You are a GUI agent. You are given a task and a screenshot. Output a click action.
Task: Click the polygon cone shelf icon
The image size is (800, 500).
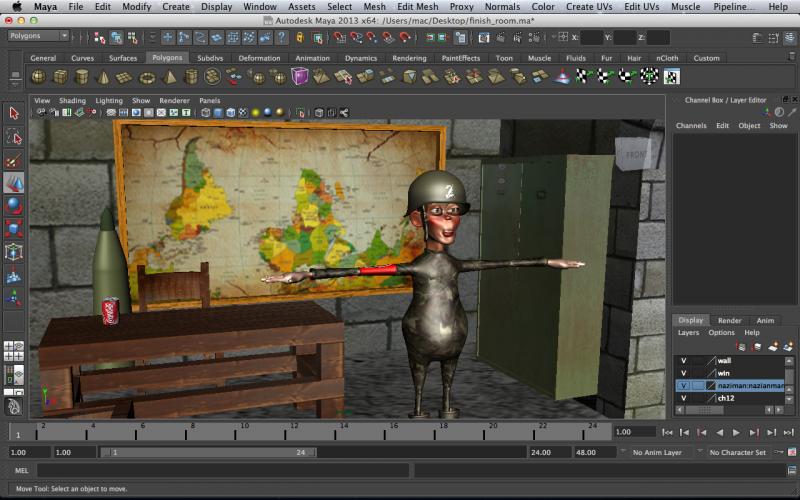[104, 77]
